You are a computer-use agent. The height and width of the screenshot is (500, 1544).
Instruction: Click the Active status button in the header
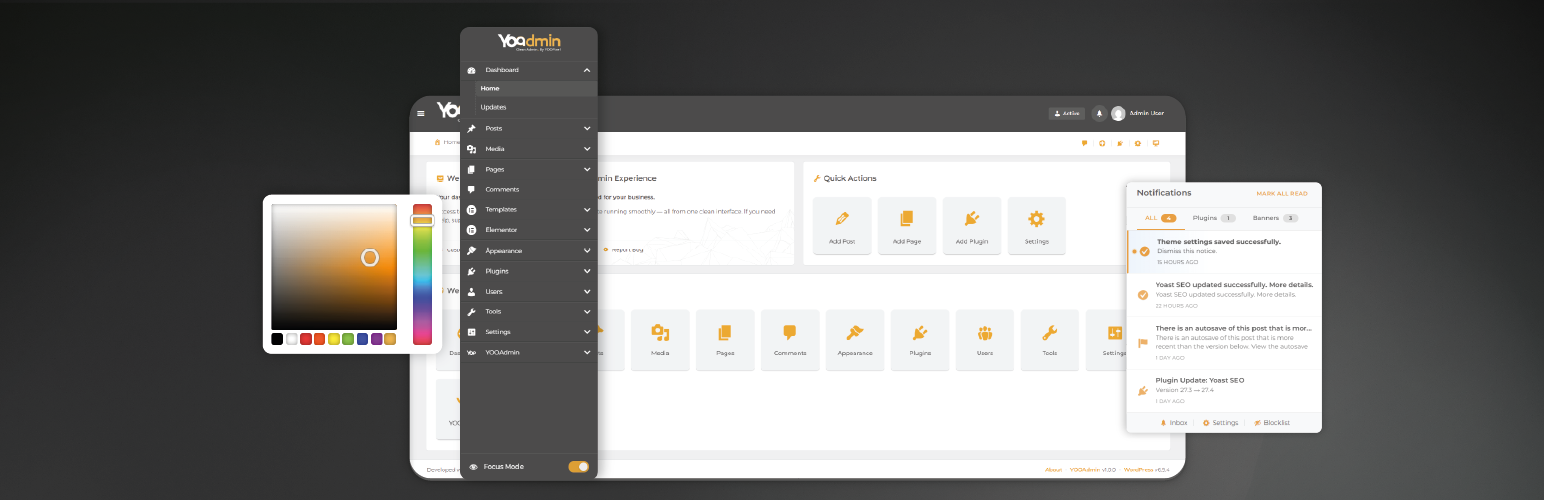pyautogui.click(x=1066, y=113)
